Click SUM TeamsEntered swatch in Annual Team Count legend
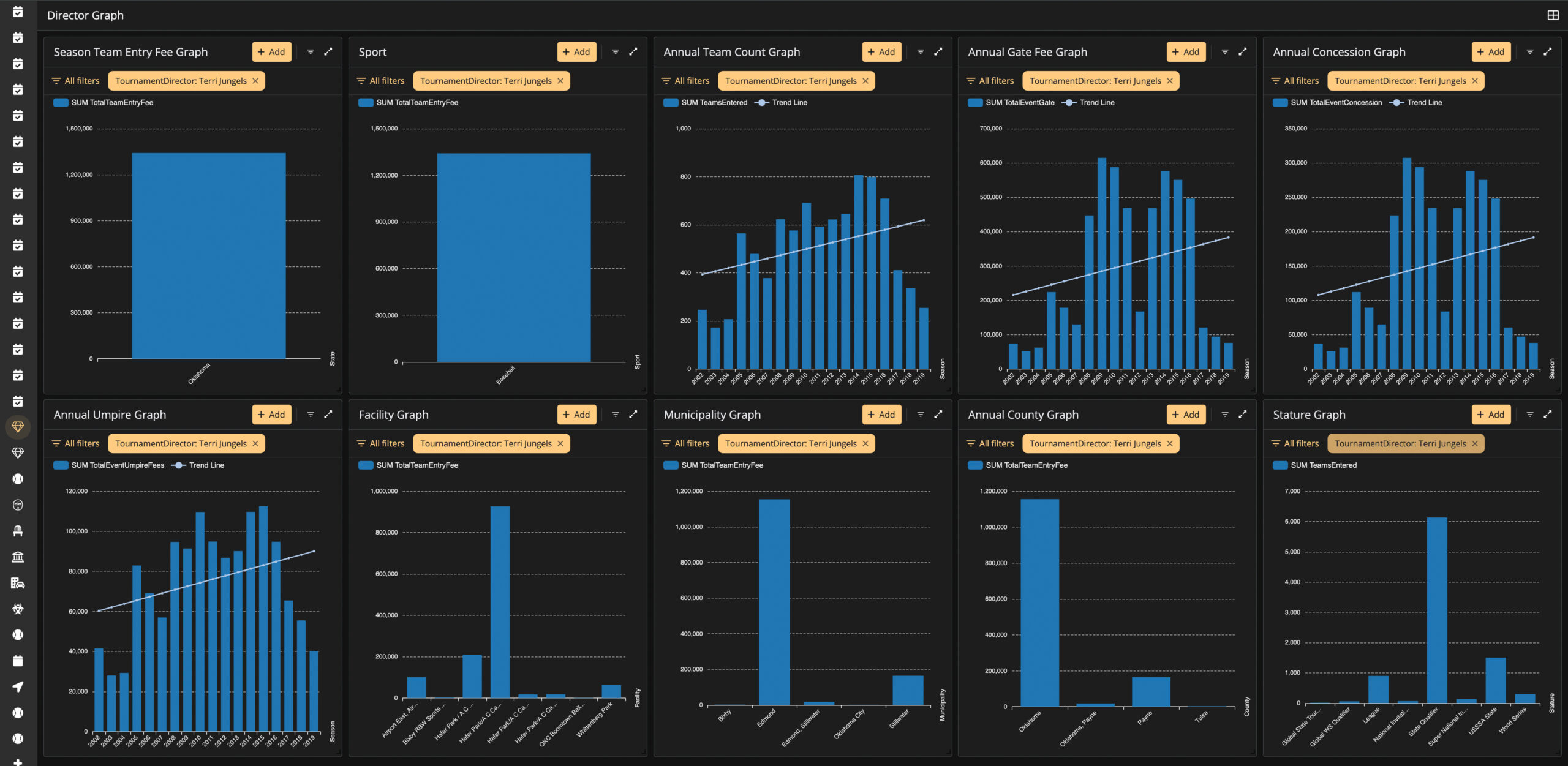This screenshot has height=766, width=1568. (671, 103)
